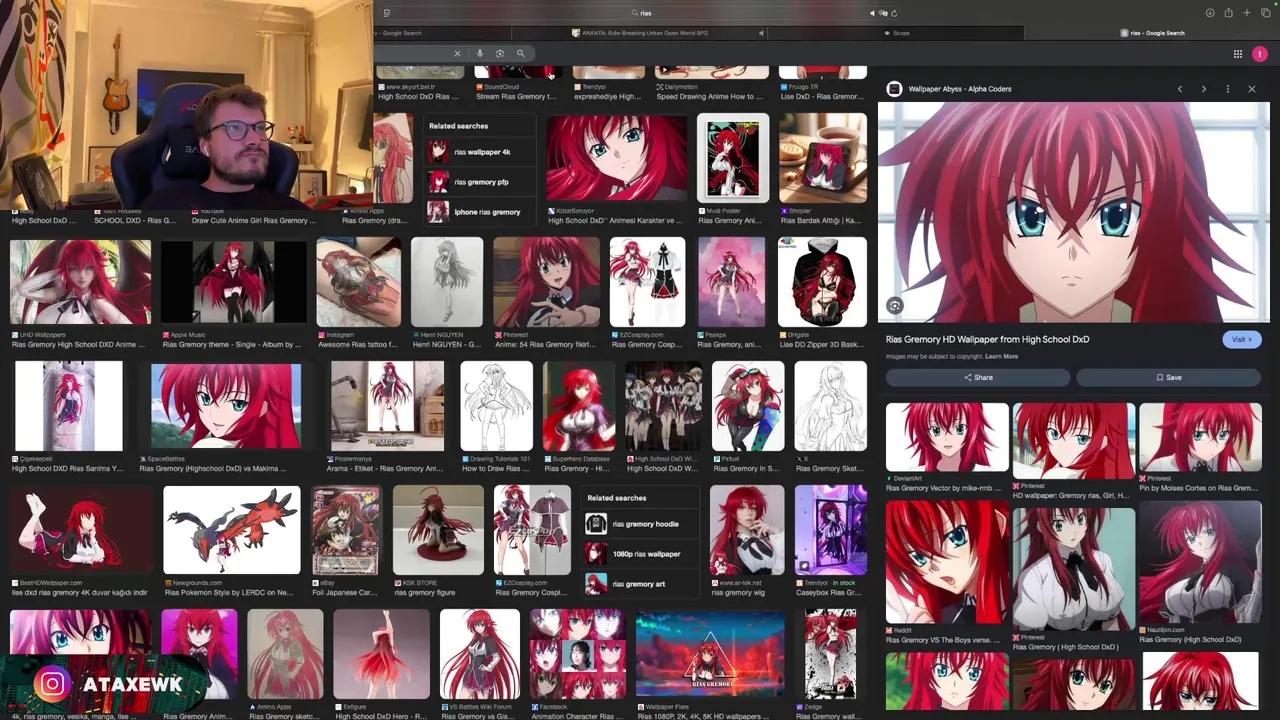The image size is (1280, 720).
Task: Open the Rias Pokemon Style Newgrounds thumbnail
Action: point(231,531)
